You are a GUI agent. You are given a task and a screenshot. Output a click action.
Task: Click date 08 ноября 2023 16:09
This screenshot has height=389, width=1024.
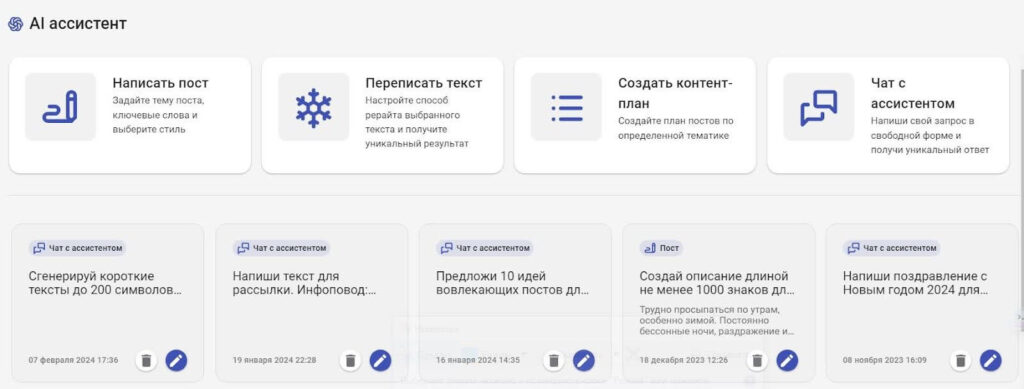coord(886,360)
